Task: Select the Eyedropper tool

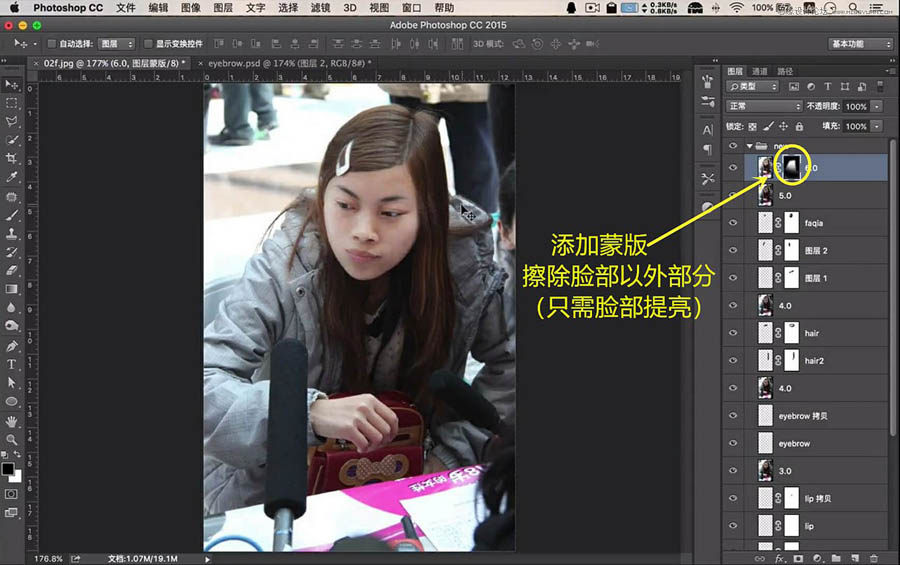Action: [x=11, y=177]
